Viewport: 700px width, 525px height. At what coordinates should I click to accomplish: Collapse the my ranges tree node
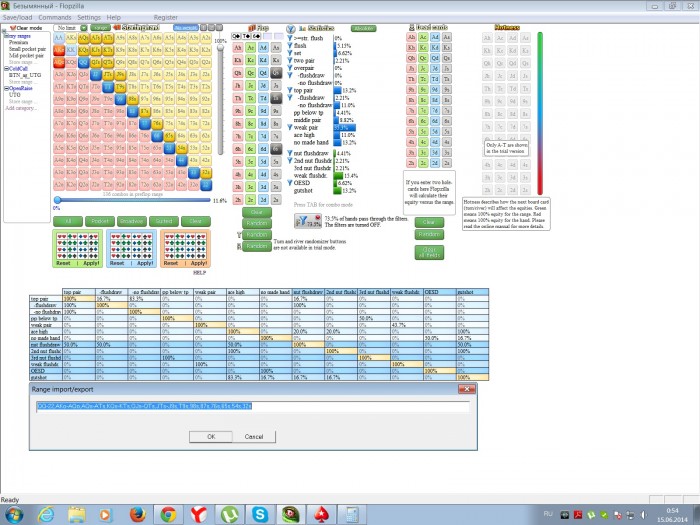(x=5, y=36)
